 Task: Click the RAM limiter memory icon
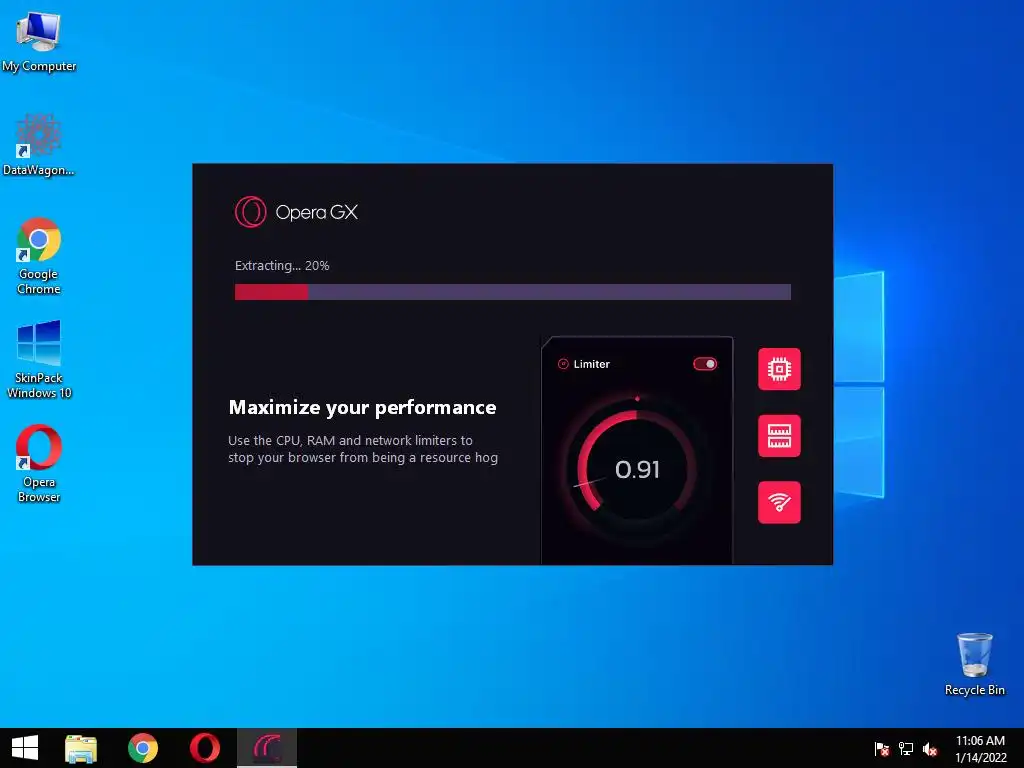[779, 436]
